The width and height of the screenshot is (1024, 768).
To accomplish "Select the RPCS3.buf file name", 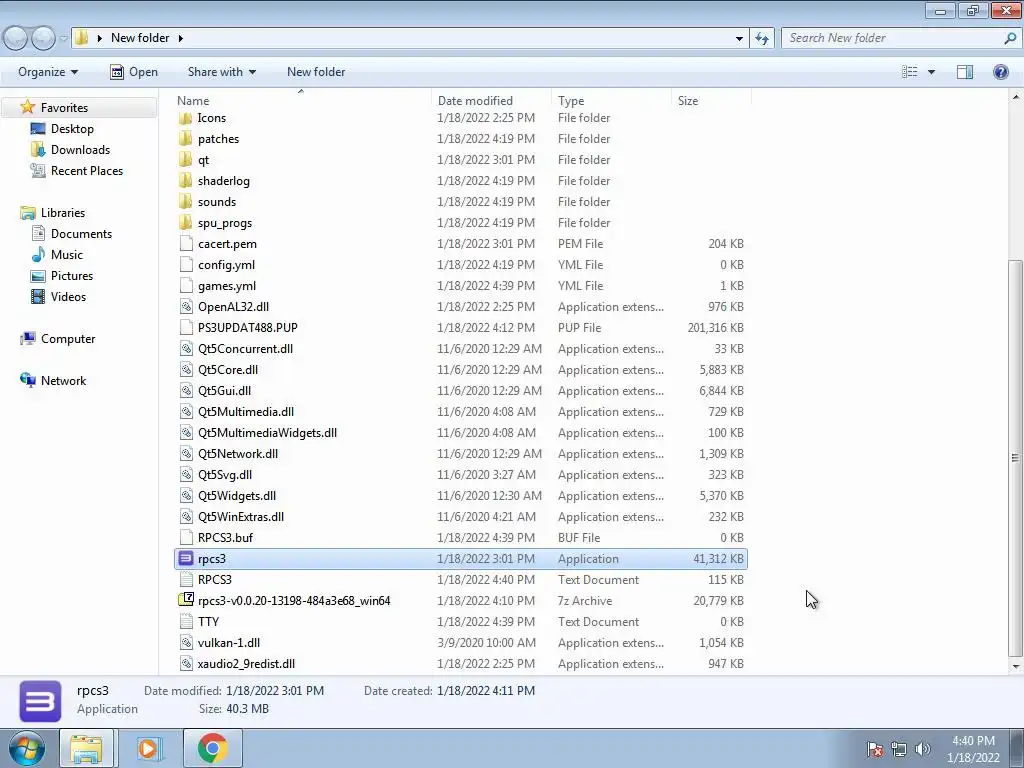I will [x=225, y=538].
